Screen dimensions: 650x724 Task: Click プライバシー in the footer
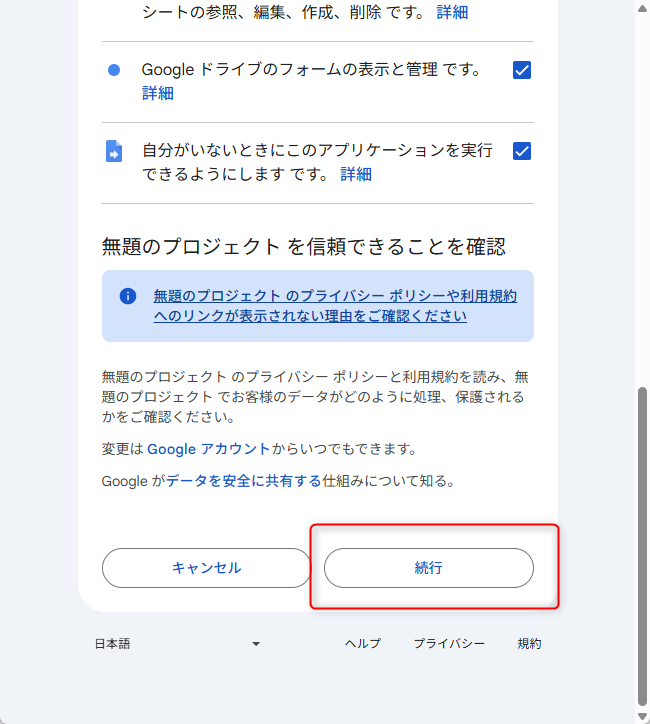pyautogui.click(x=449, y=644)
